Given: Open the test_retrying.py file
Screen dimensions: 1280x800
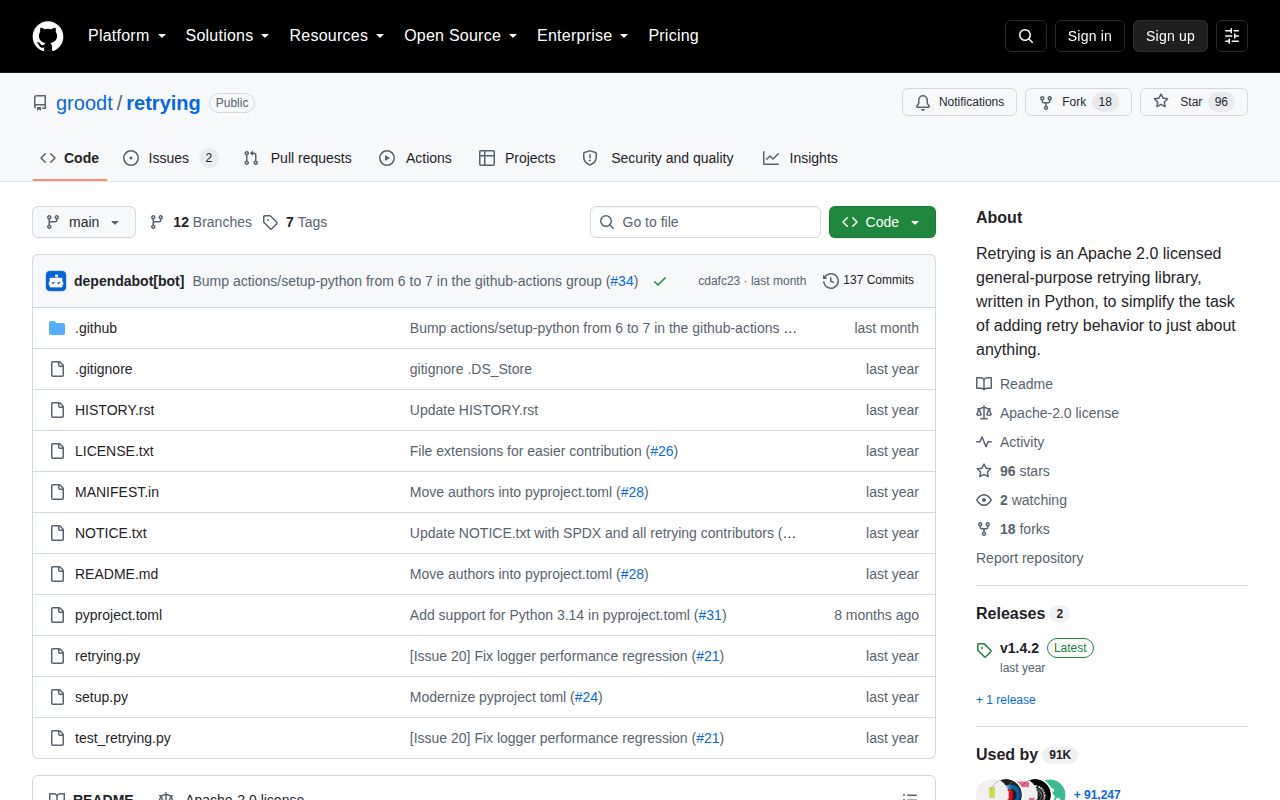Looking at the screenshot, I should click(x=123, y=738).
